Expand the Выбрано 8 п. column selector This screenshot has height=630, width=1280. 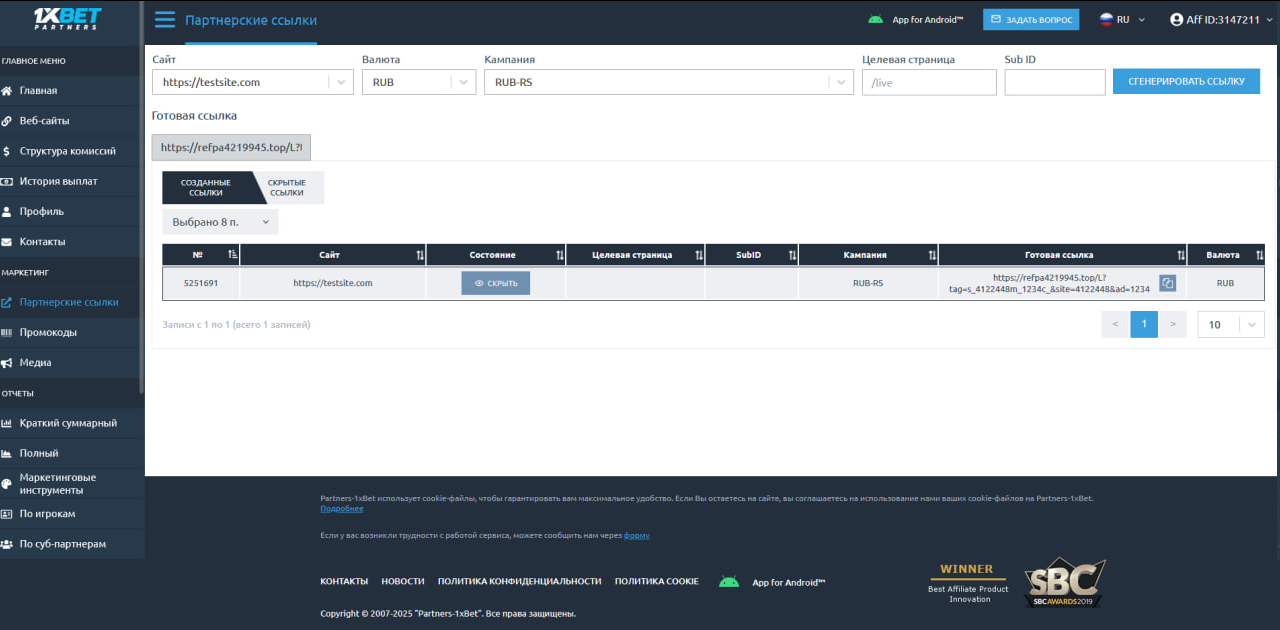point(220,221)
